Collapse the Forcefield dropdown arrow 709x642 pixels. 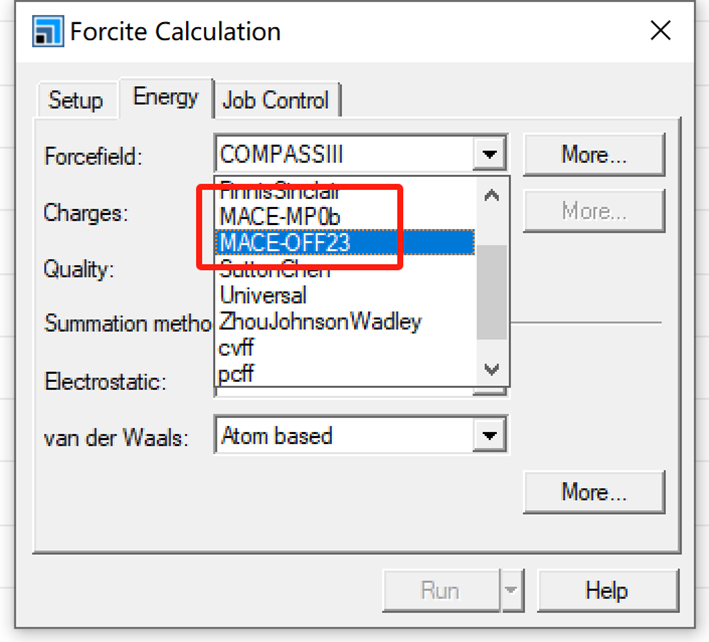(488, 155)
